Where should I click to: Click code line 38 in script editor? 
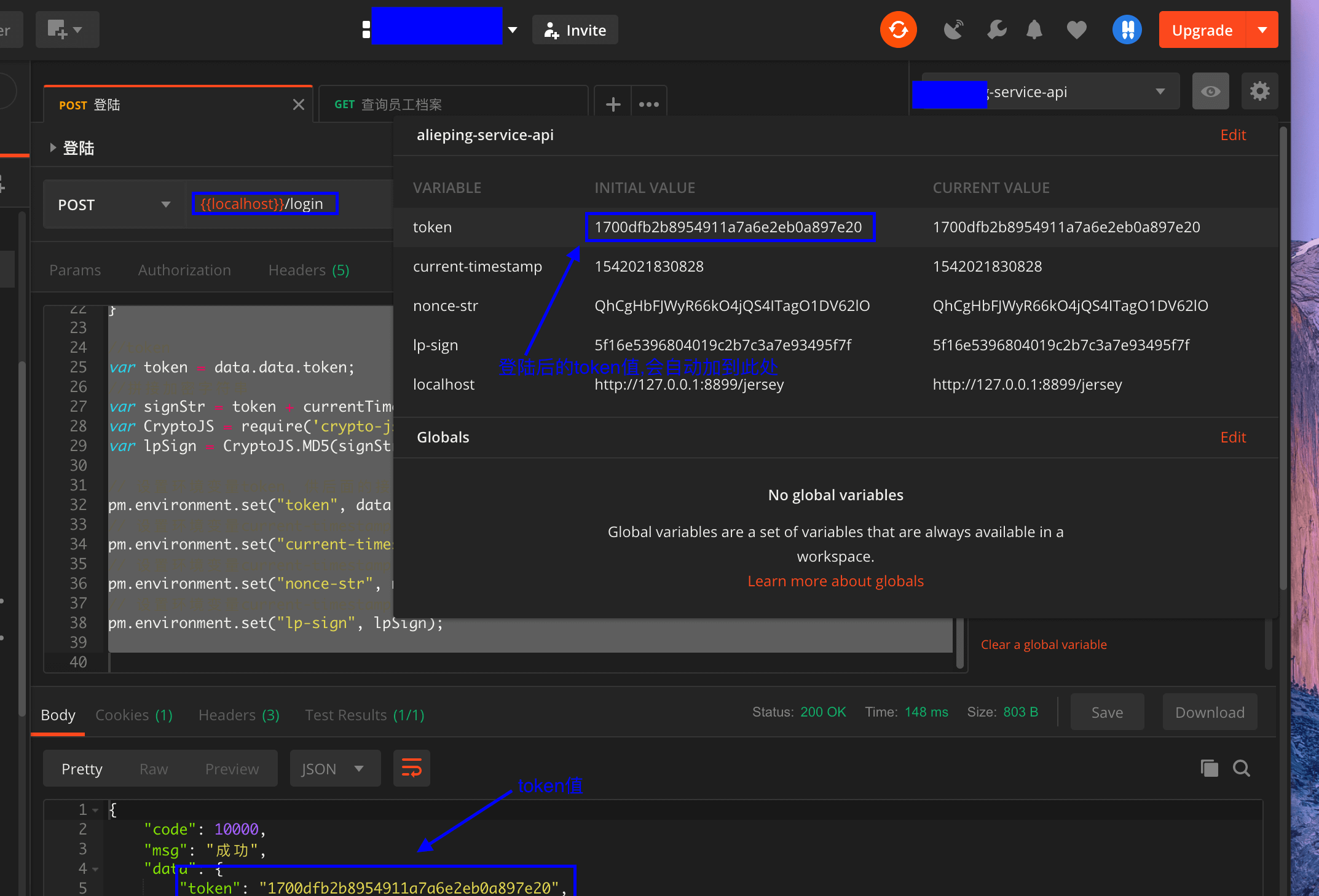tap(275, 623)
